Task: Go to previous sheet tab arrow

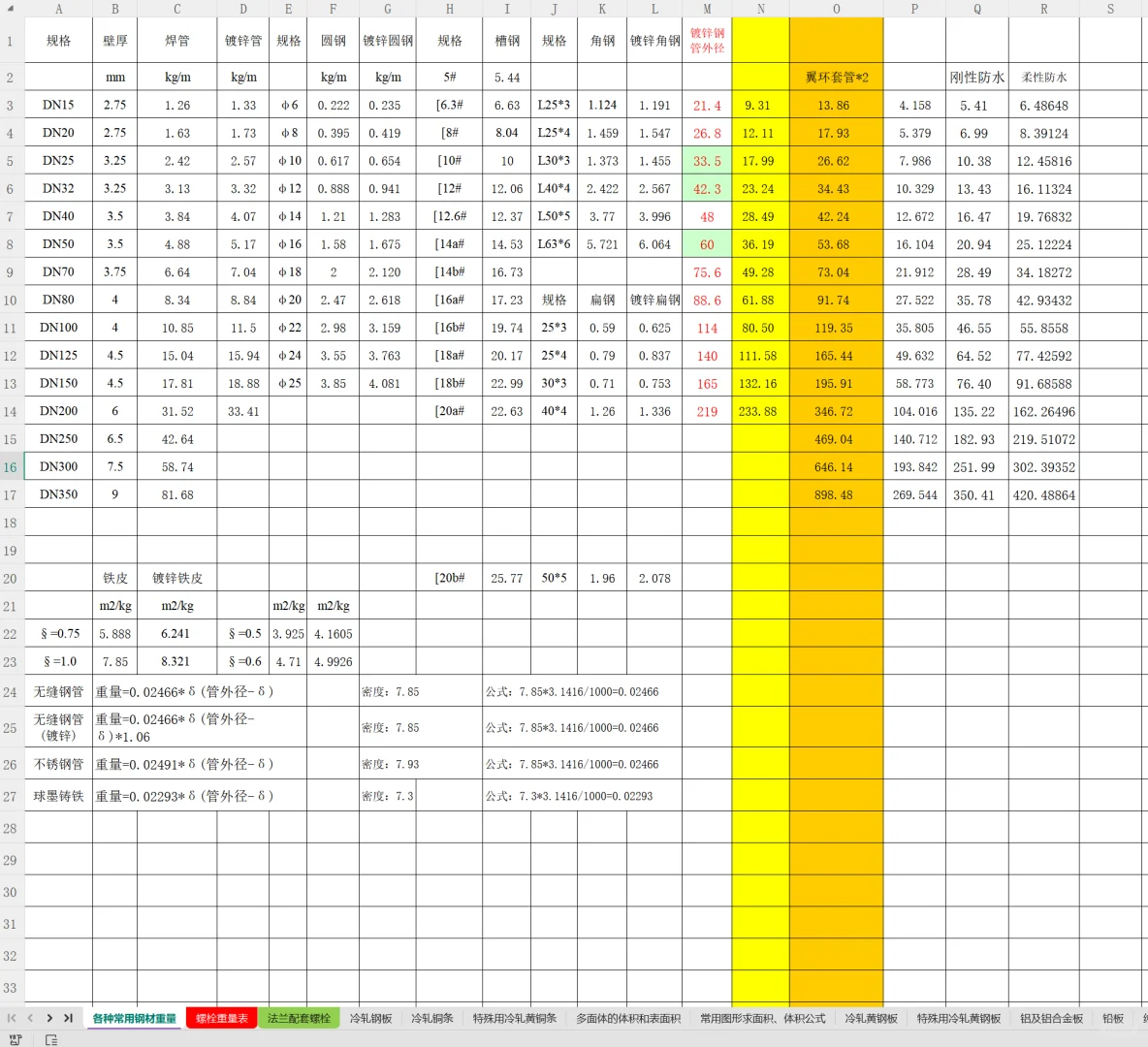Action: point(30,1018)
